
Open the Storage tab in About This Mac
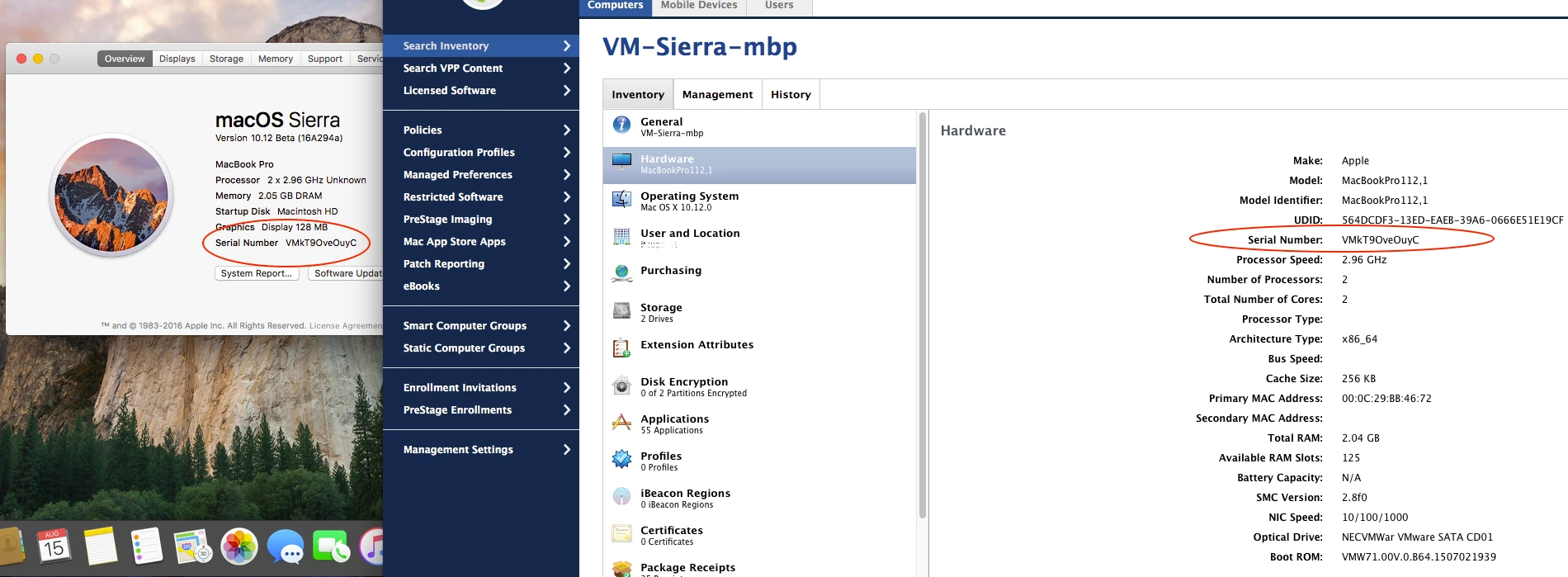click(226, 59)
